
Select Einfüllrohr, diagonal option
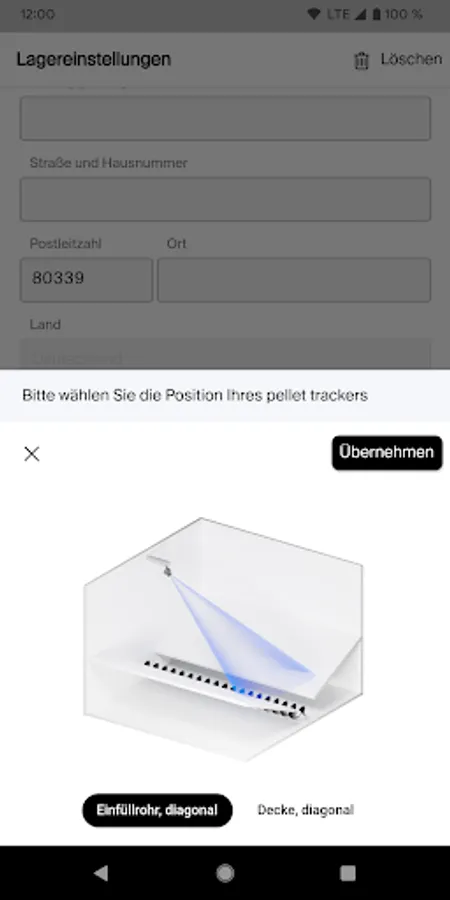tap(157, 810)
